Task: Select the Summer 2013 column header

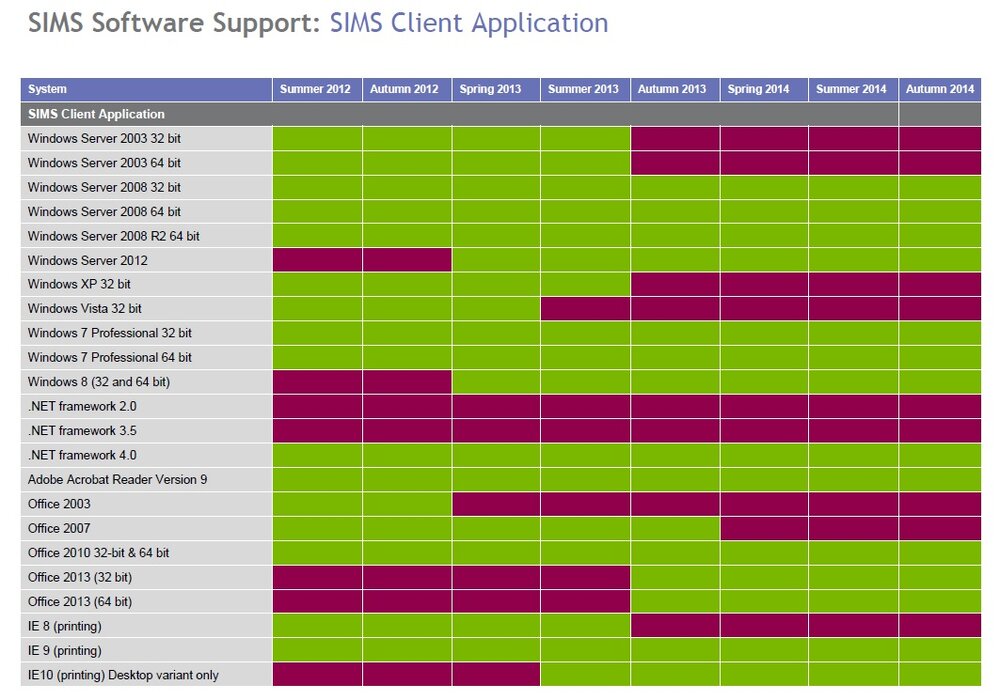Action: tap(584, 89)
